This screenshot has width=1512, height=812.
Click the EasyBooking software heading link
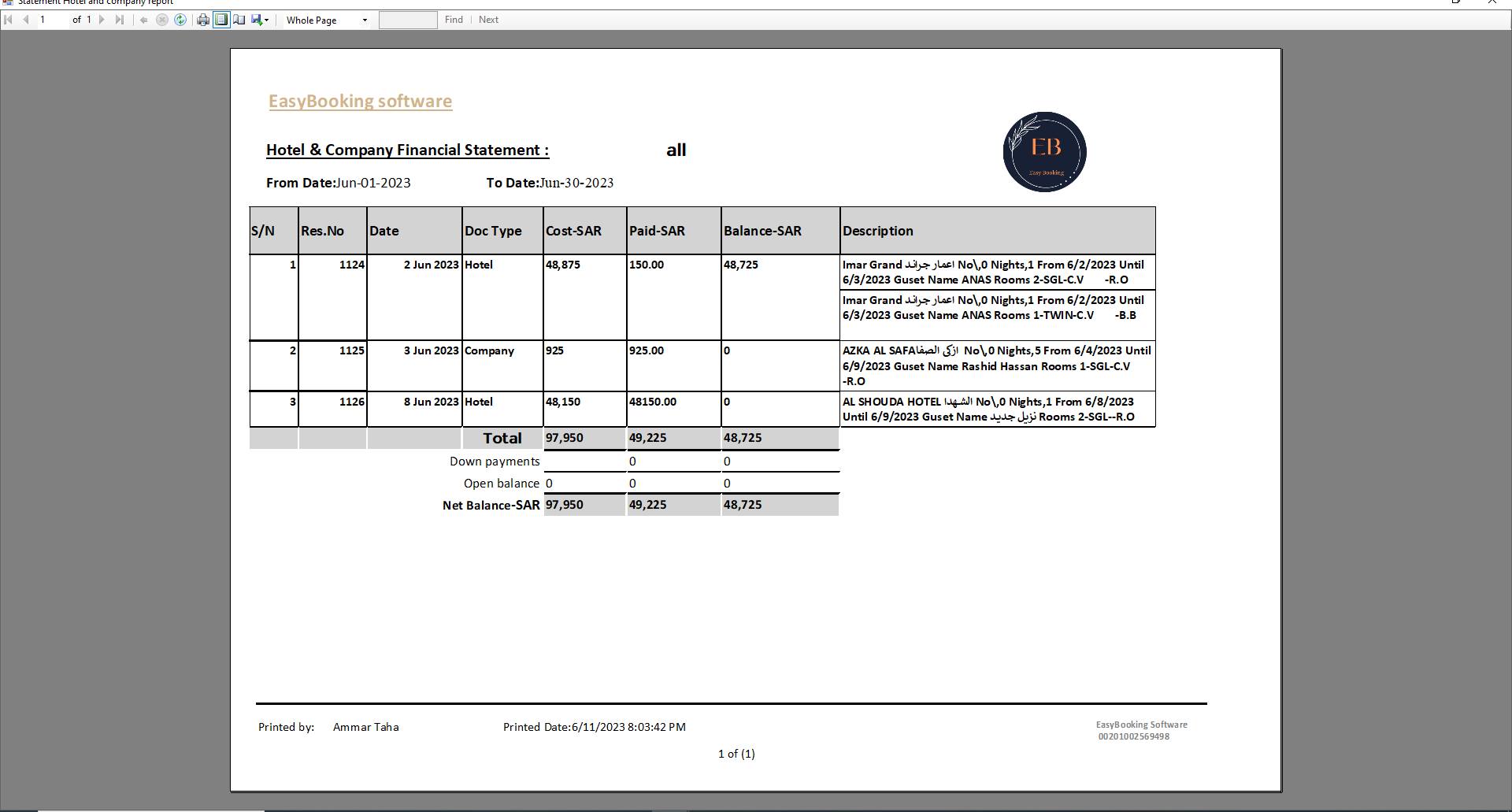point(360,101)
